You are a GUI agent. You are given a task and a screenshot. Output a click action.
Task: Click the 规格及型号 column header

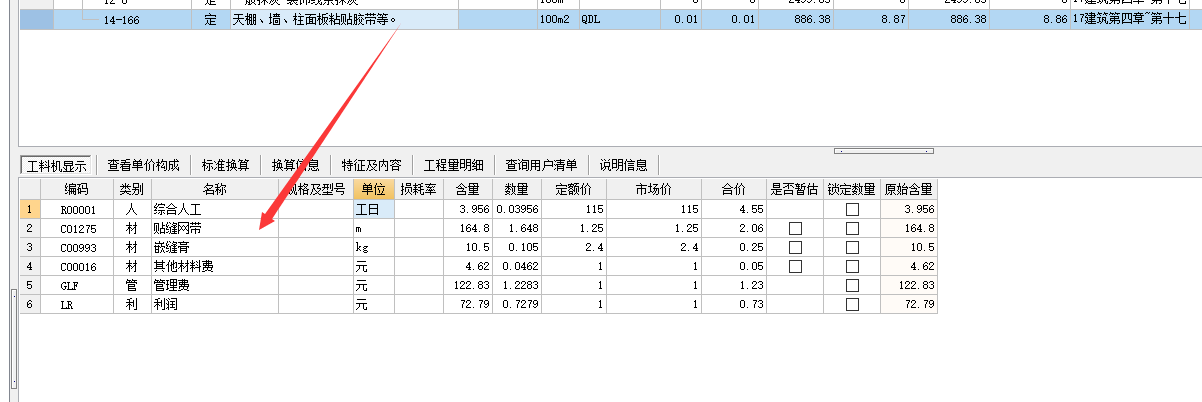pyautogui.click(x=316, y=189)
